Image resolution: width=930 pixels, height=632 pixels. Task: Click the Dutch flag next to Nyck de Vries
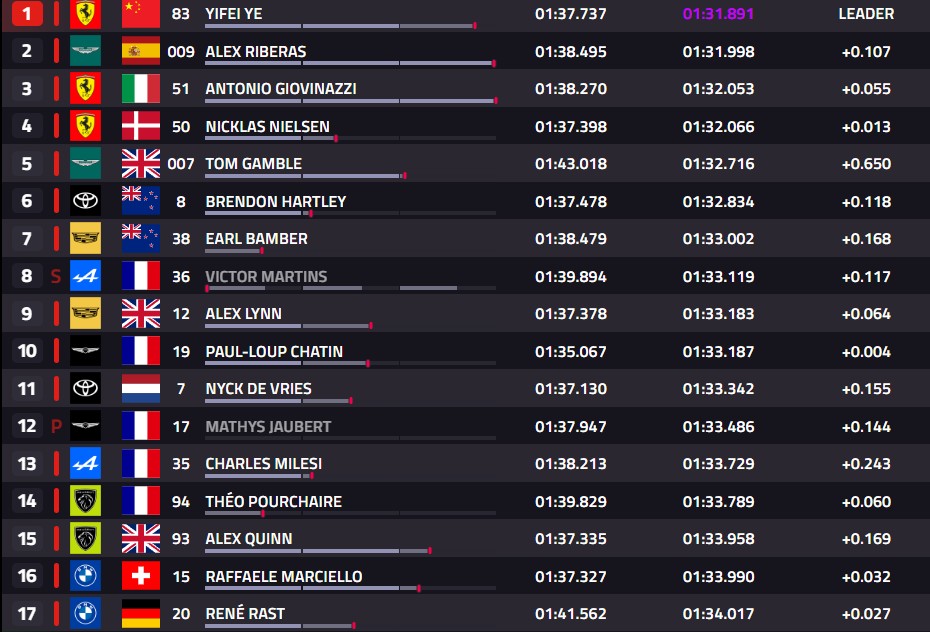point(141,388)
